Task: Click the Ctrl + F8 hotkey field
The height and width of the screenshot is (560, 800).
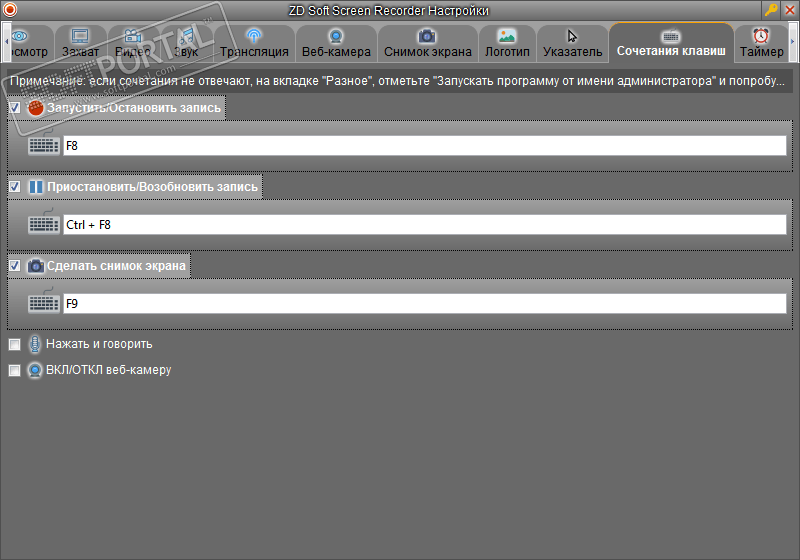Action: click(424, 225)
